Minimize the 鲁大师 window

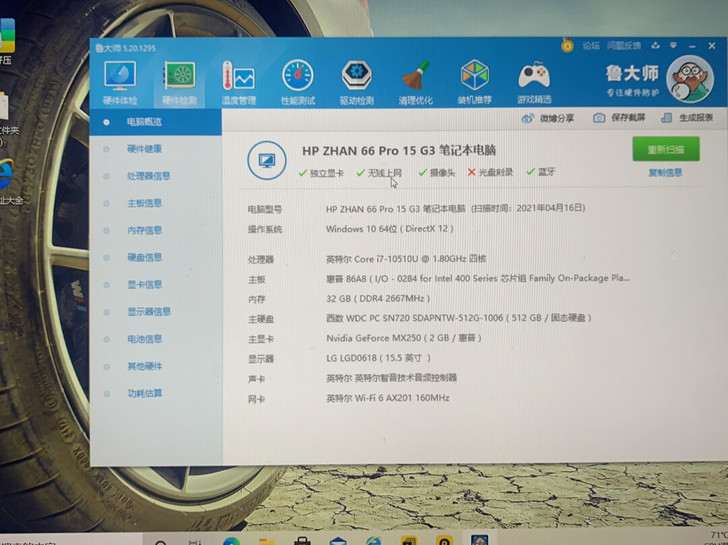point(692,46)
